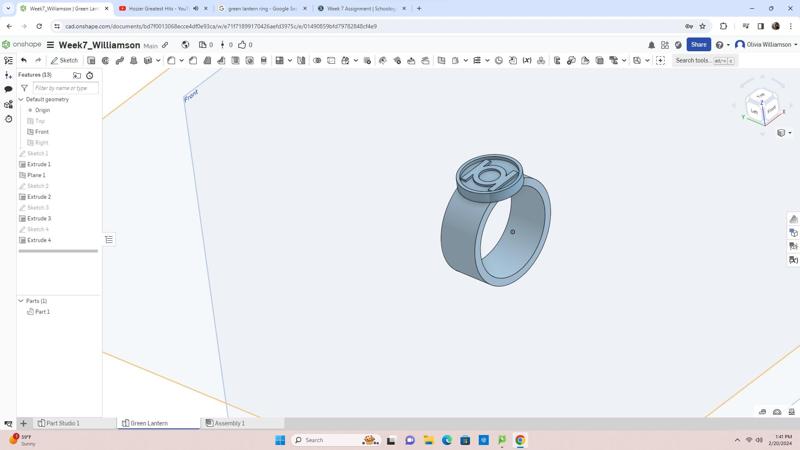Select the Sketch tool
The height and width of the screenshot is (450, 800).
point(64,60)
